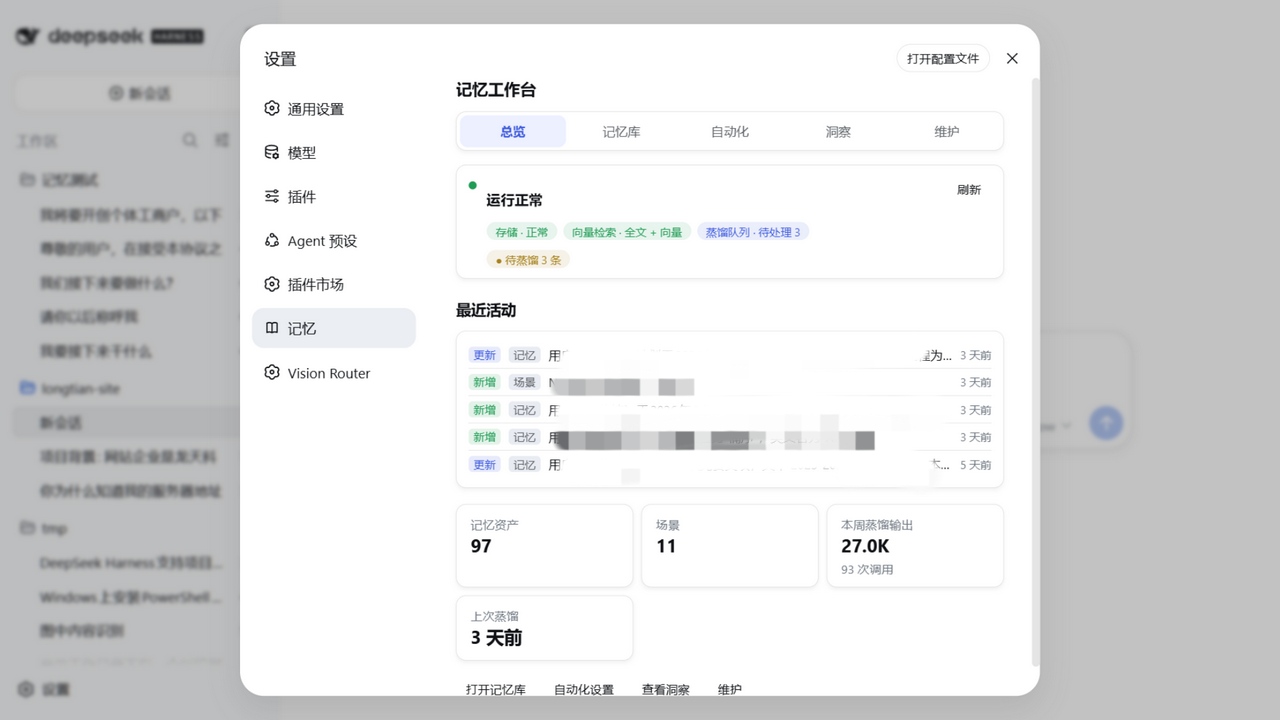This screenshot has height=720, width=1280.
Task: Switch to the 总览 tab
Action: [513, 131]
